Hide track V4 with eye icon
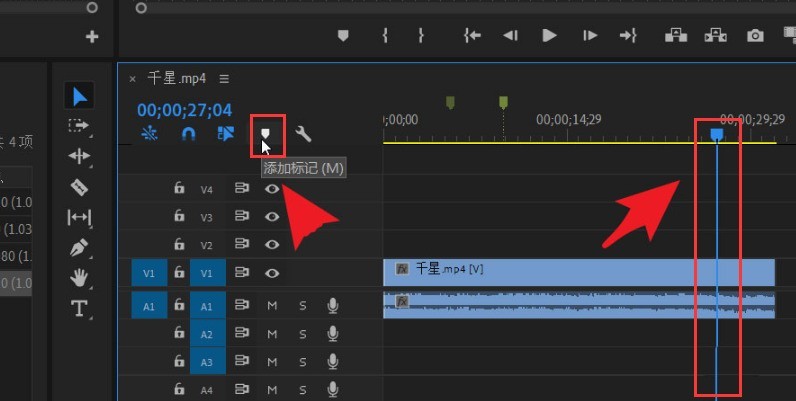The image size is (796, 401). click(x=272, y=189)
